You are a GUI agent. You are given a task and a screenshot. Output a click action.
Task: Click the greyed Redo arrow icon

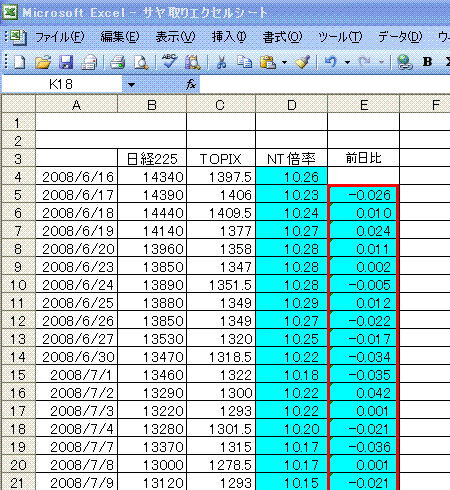point(365,62)
